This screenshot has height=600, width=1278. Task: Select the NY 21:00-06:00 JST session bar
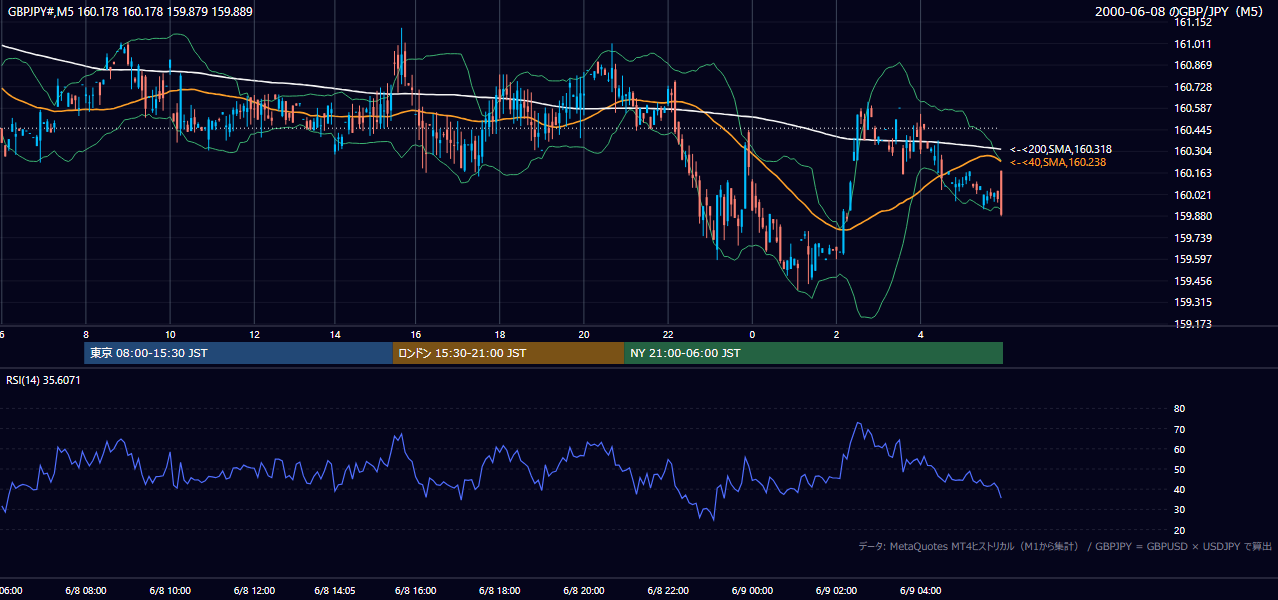pyautogui.click(x=813, y=353)
